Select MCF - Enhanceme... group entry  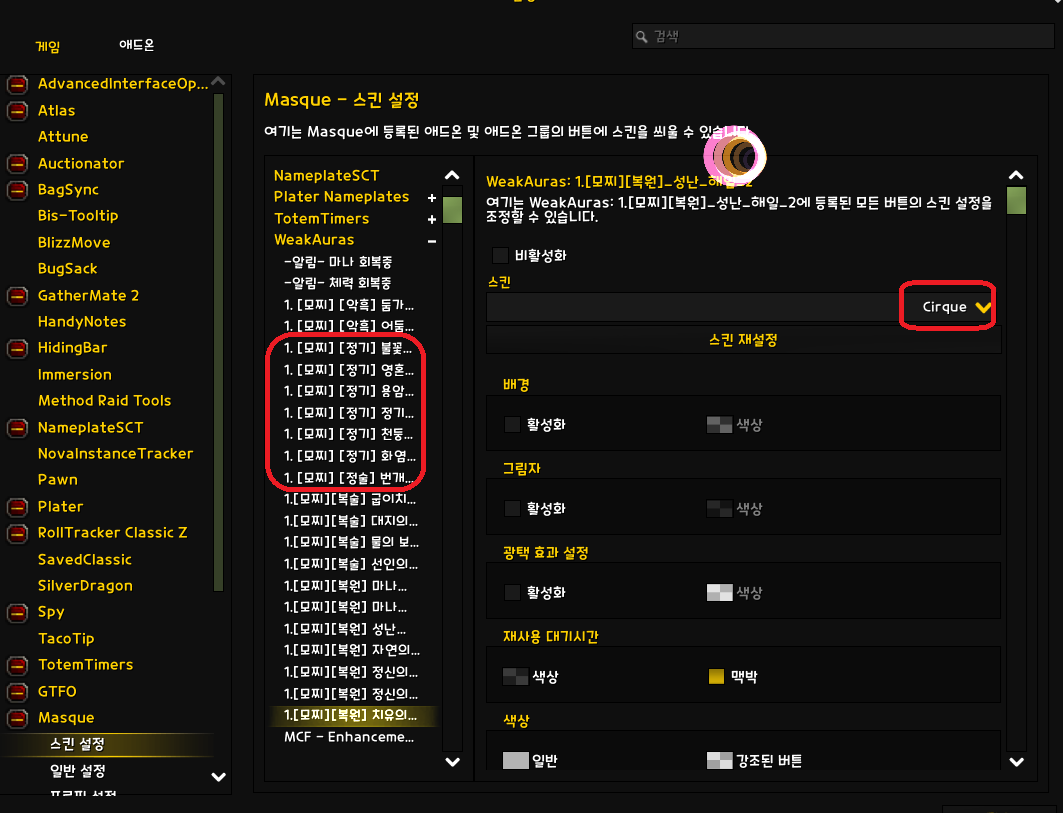pos(348,737)
